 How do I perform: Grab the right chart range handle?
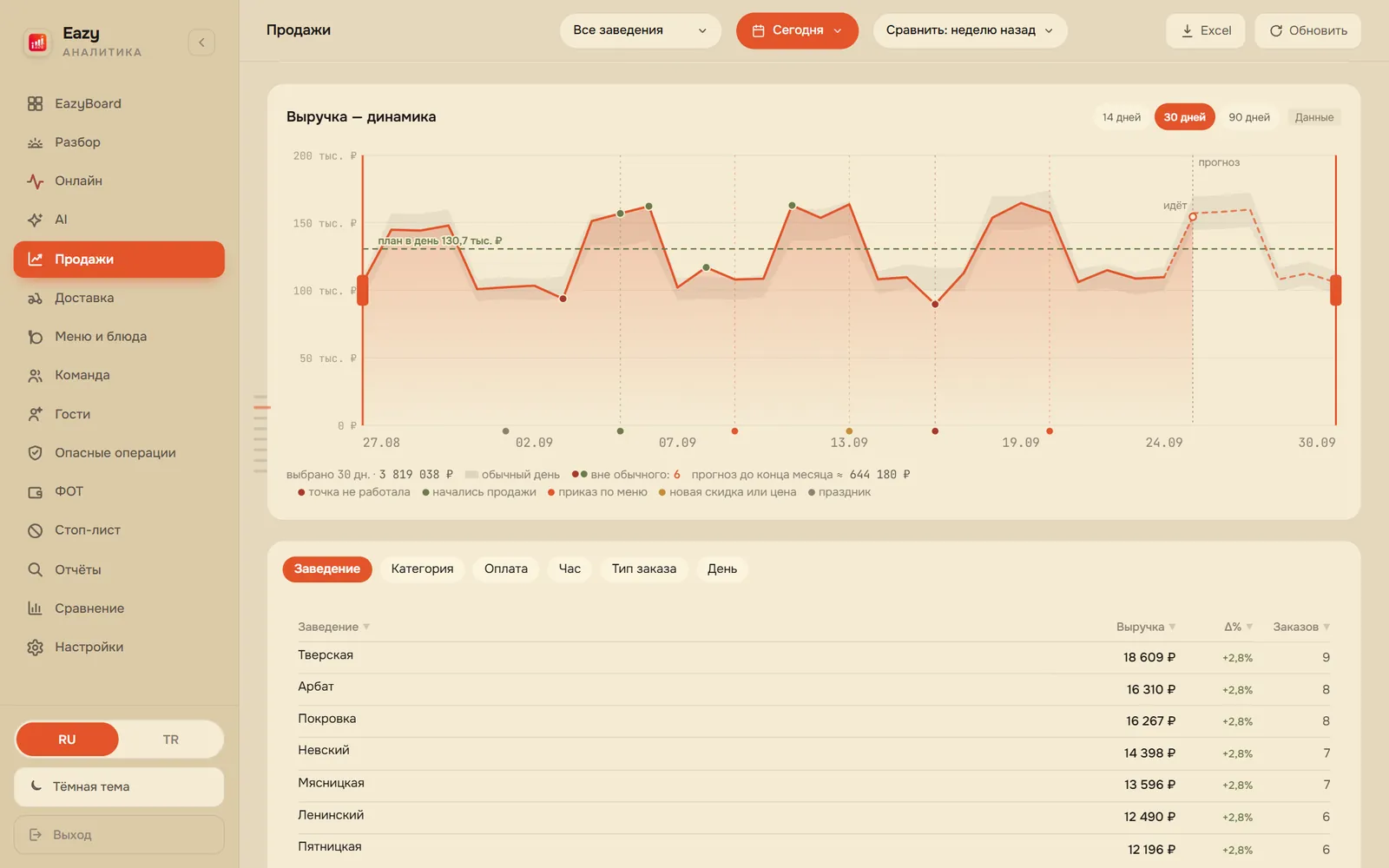click(1336, 290)
